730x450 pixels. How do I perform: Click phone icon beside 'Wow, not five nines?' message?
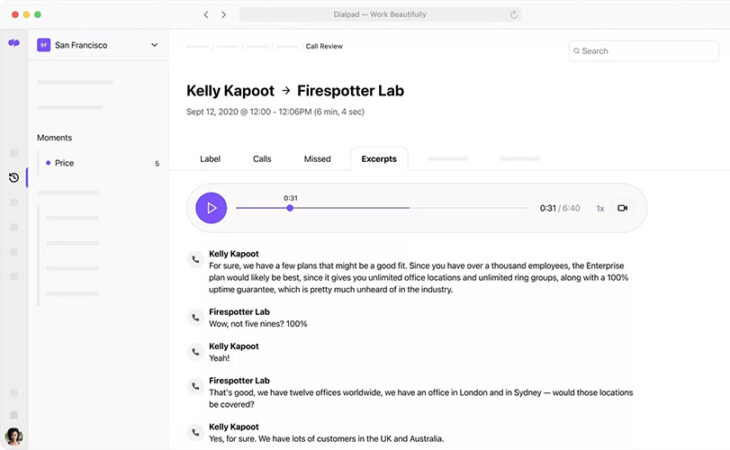[x=195, y=318]
